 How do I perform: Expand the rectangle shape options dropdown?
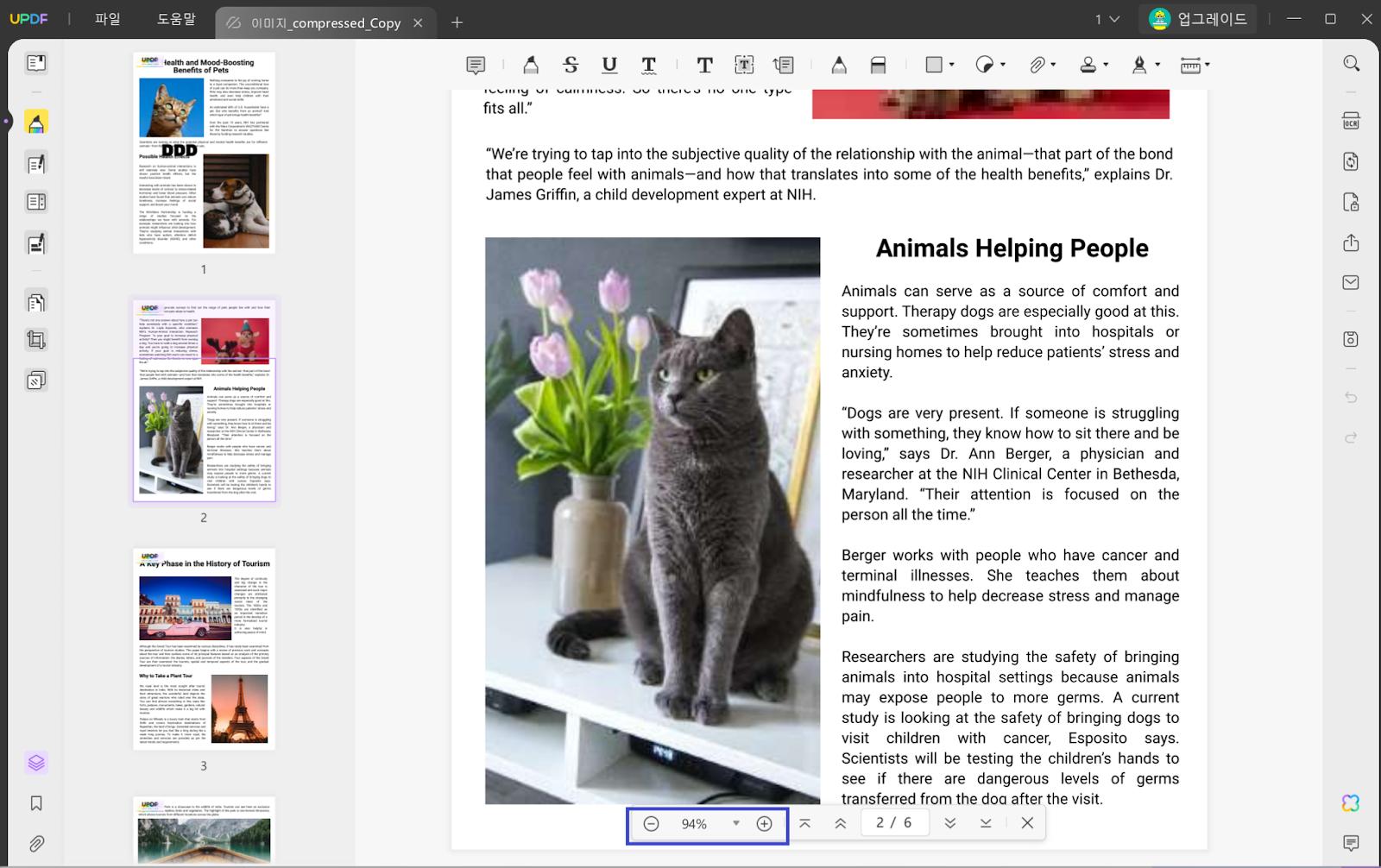click(x=951, y=65)
